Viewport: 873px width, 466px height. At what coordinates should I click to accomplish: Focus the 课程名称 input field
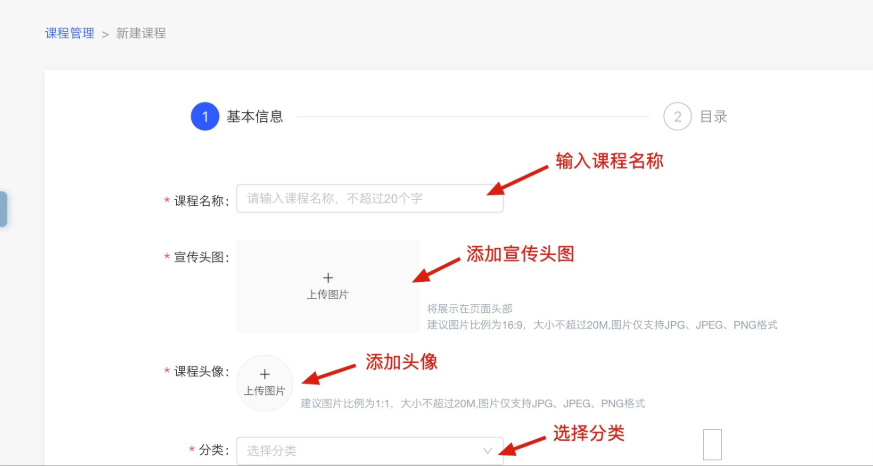pyautogui.click(x=370, y=198)
